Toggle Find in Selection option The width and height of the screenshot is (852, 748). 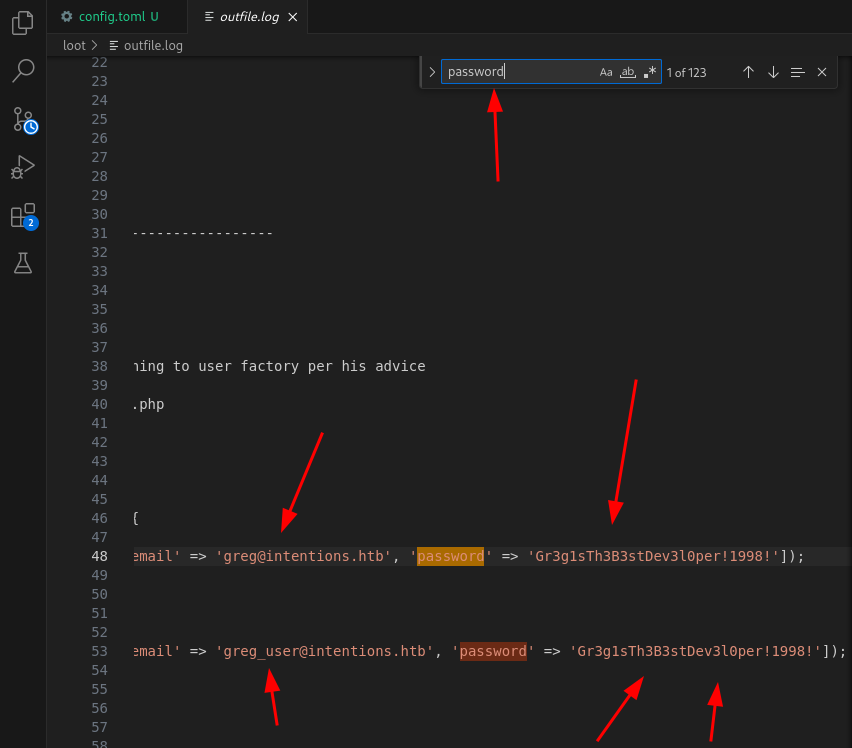tap(797, 72)
